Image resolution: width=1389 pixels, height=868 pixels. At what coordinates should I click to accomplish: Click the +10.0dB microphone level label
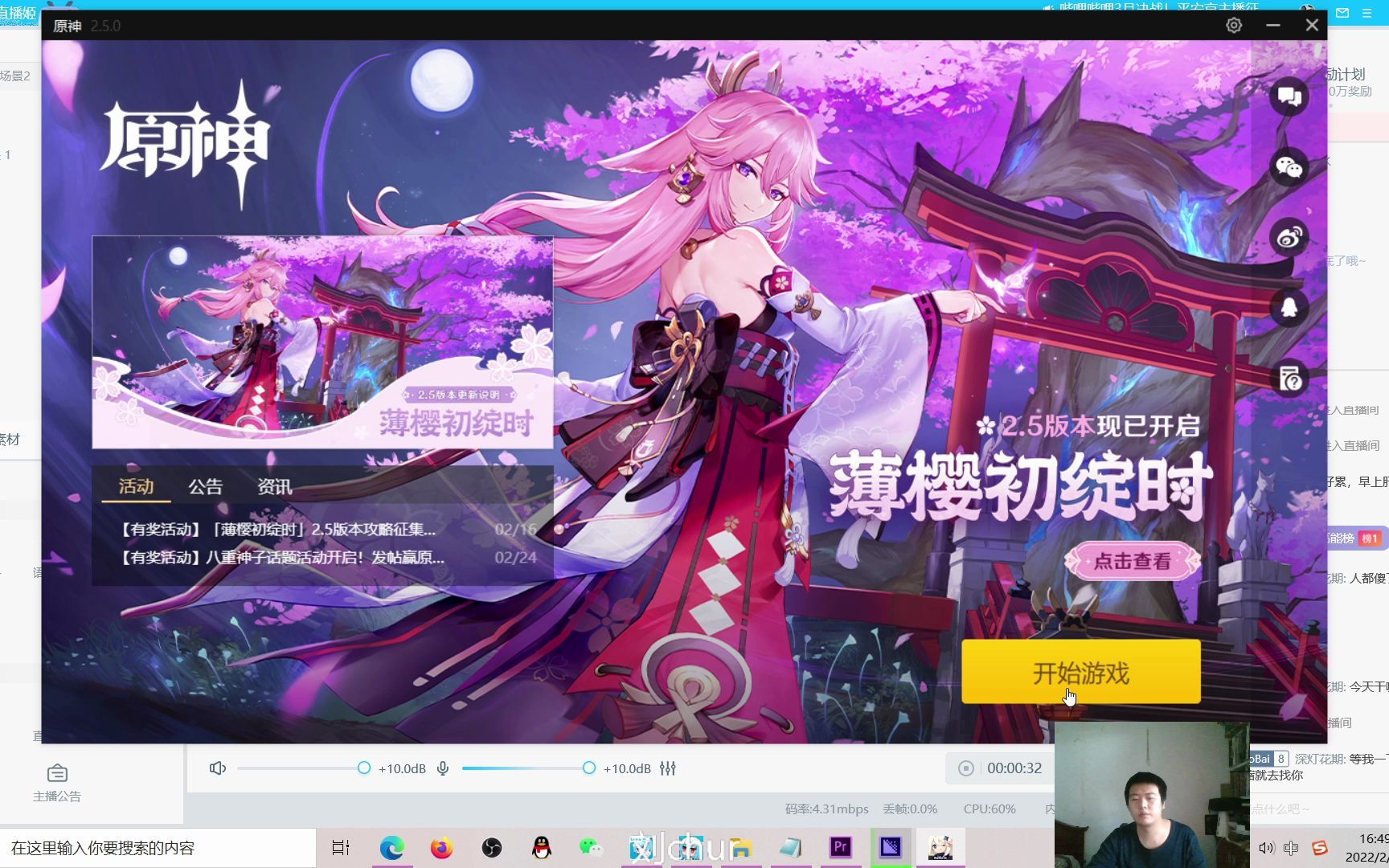click(627, 768)
